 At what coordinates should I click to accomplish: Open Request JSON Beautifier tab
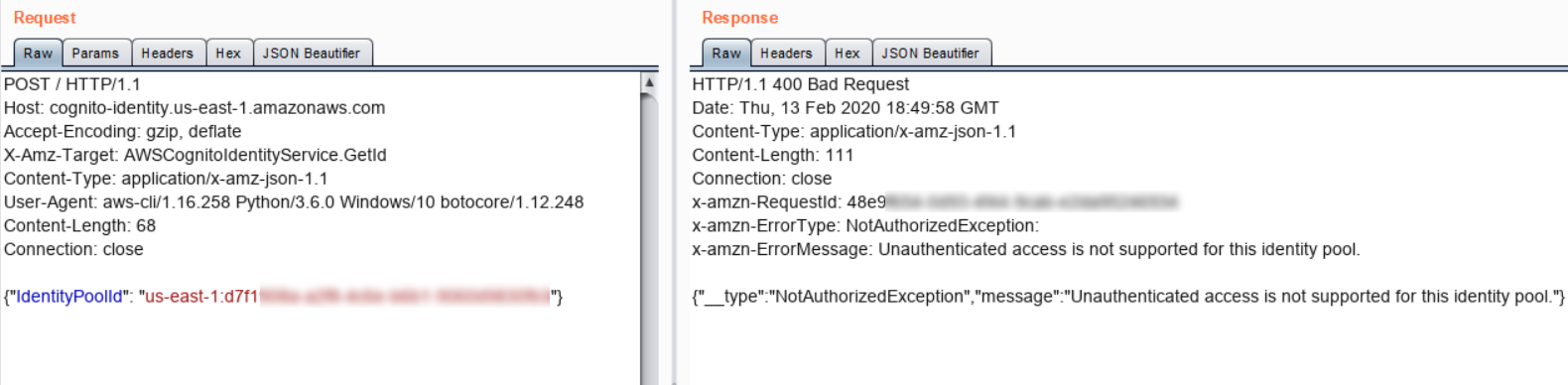pyautogui.click(x=312, y=54)
